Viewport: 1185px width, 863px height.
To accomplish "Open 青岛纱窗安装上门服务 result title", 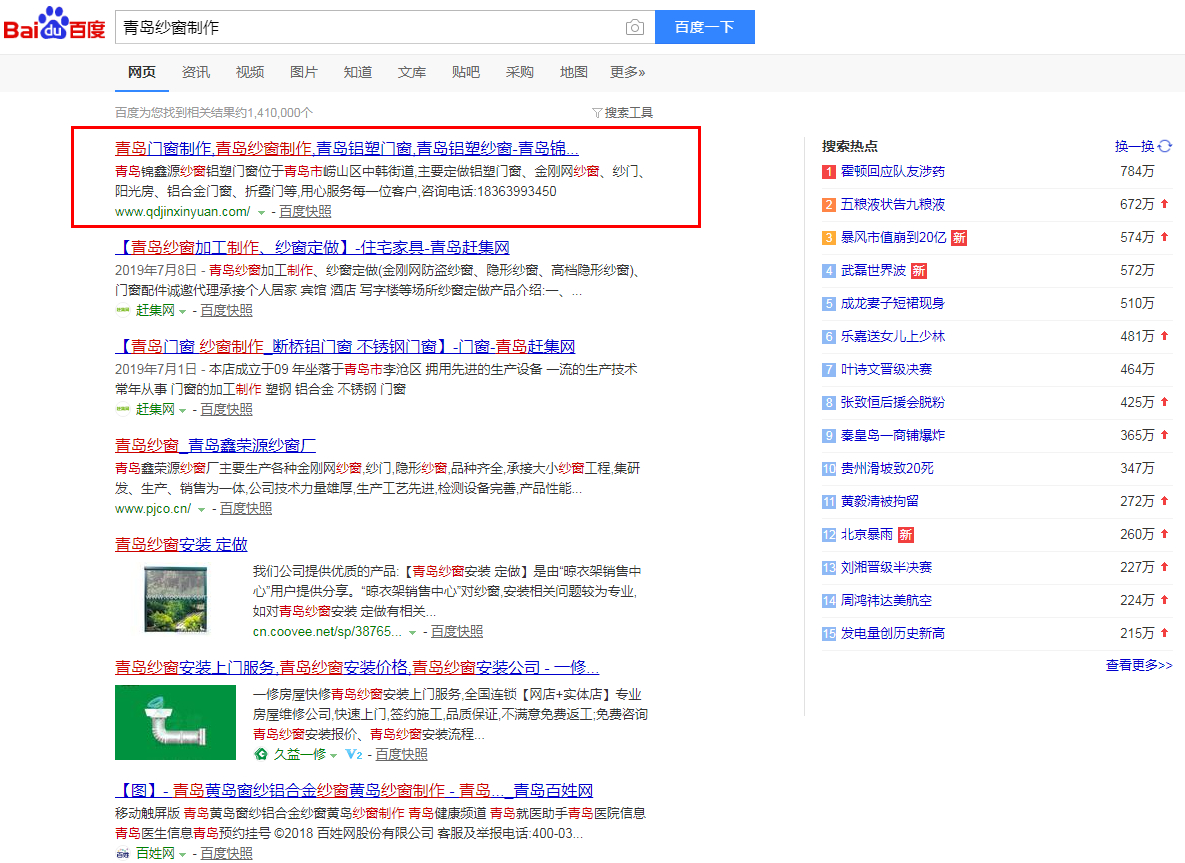I will [x=357, y=667].
